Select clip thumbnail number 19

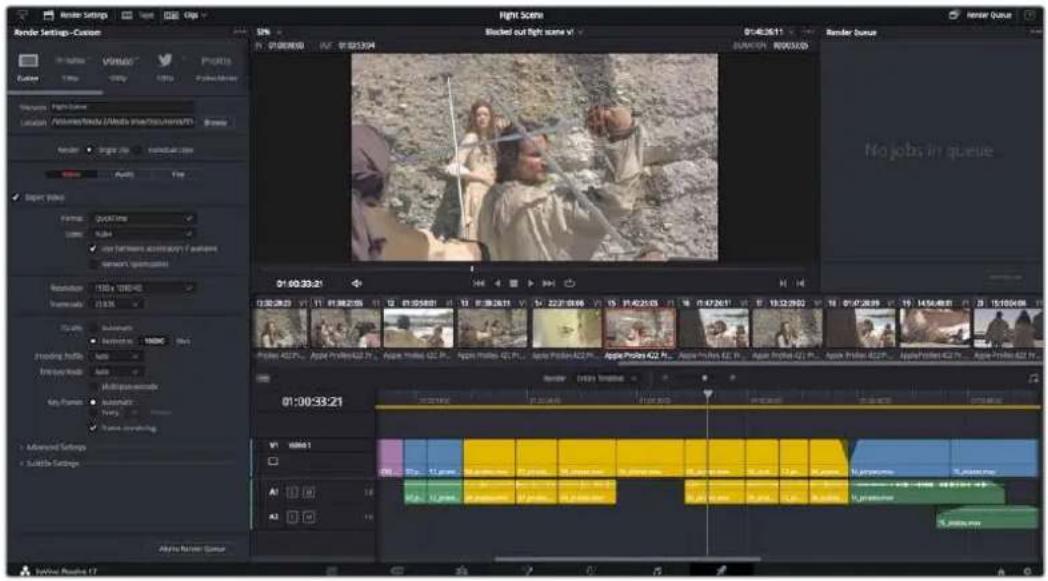coord(934,328)
